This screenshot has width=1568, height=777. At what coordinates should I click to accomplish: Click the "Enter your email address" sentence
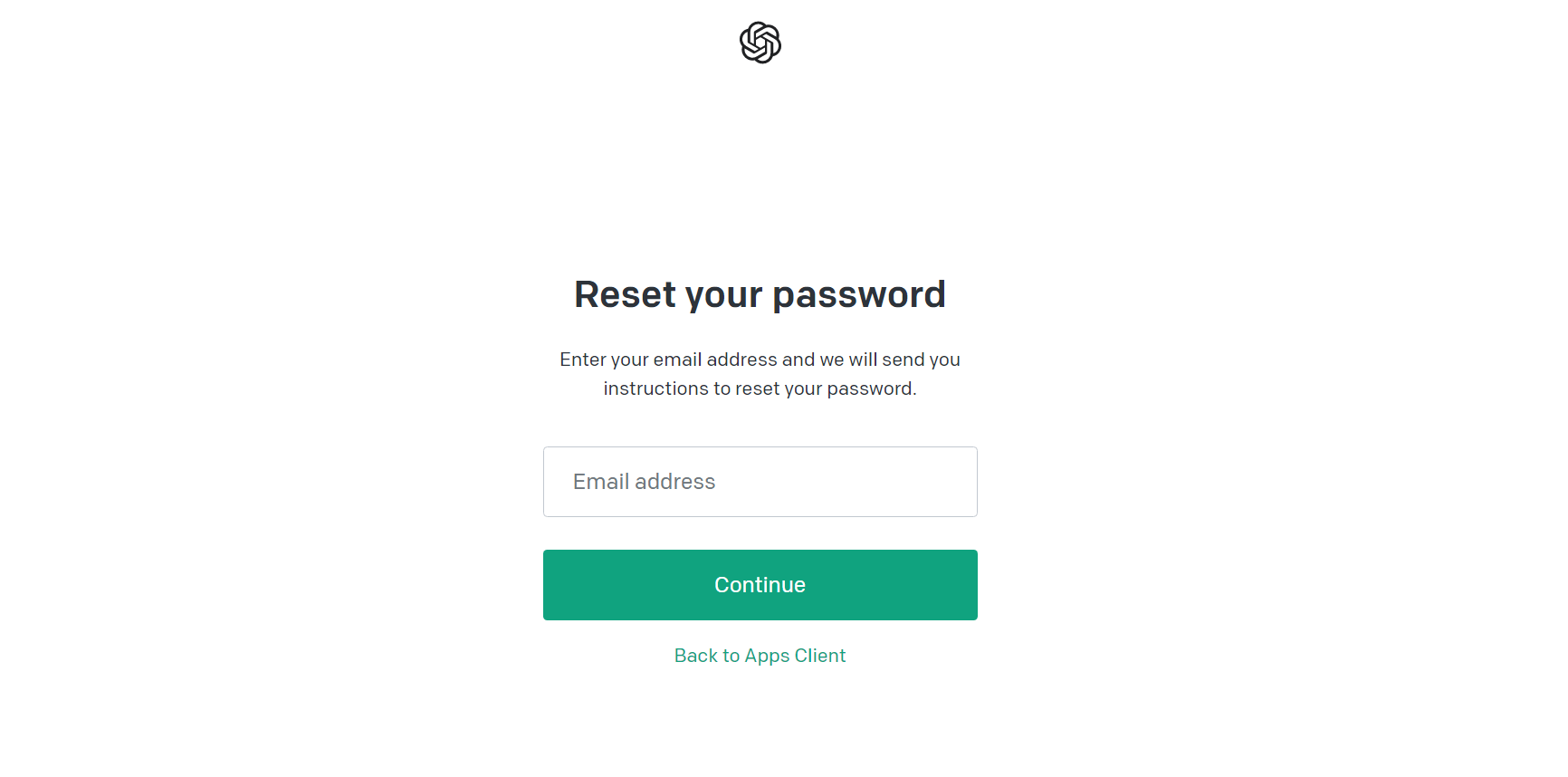(760, 360)
